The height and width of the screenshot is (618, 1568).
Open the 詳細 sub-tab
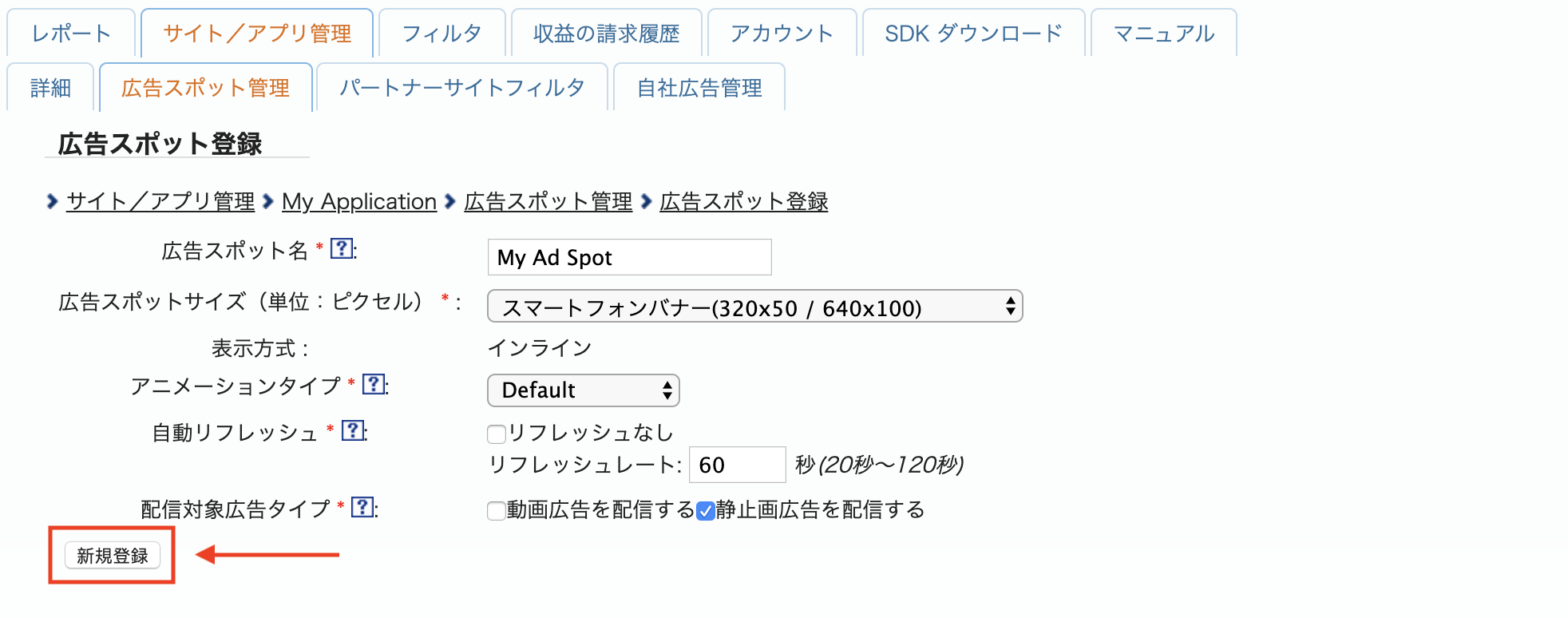coord(49,88)
